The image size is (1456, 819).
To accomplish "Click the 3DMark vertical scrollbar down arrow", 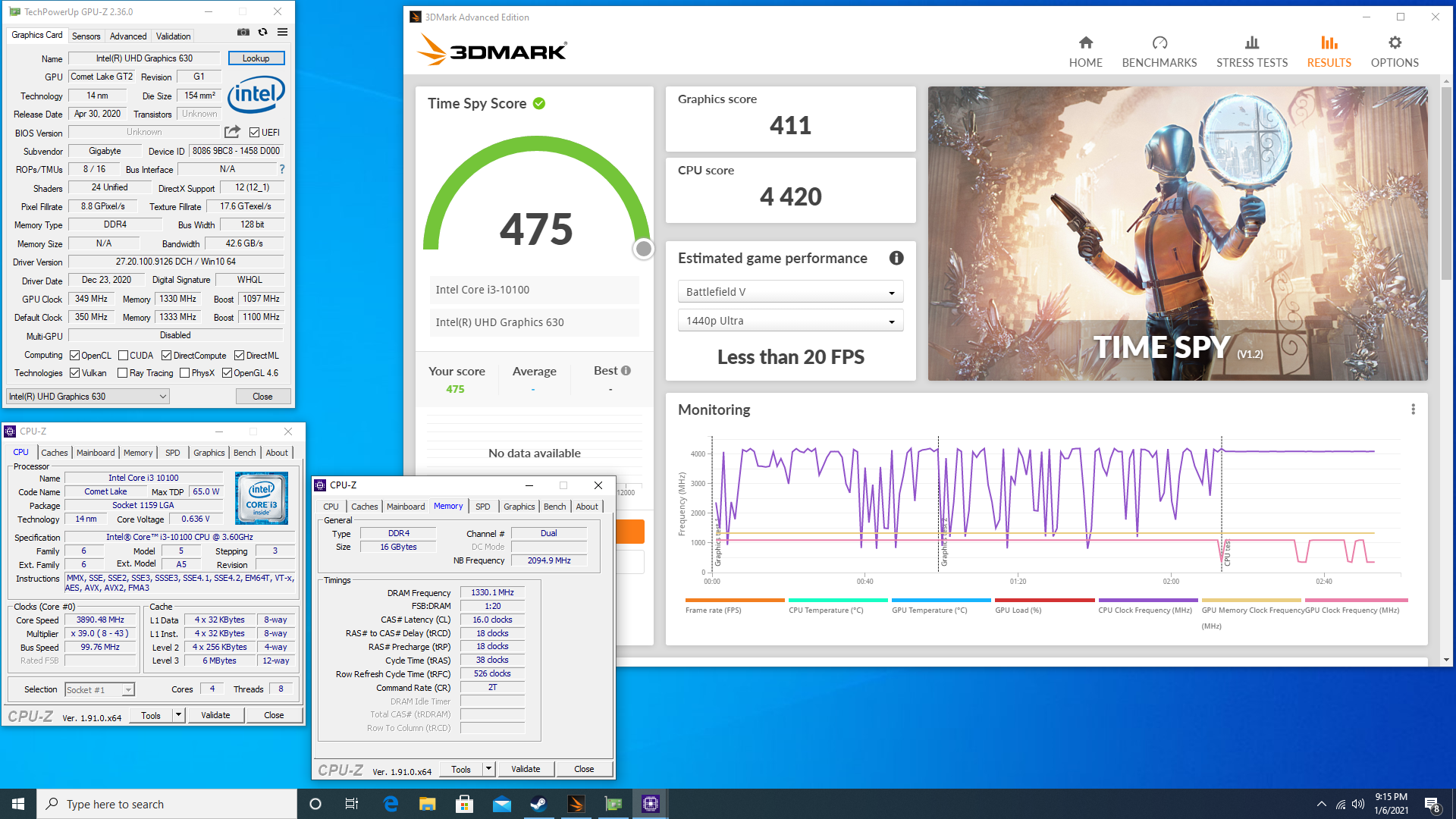I will coord(1447,660).
